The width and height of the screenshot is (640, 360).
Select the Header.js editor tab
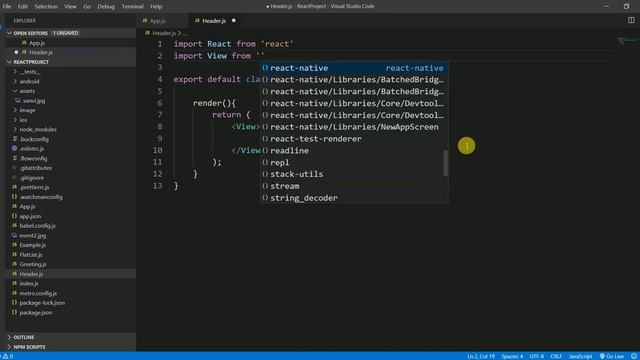(214, 20)
